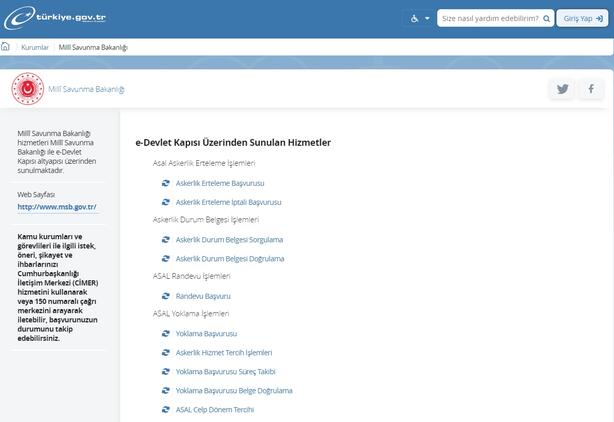The height and width of the screenshot is (422, 614).
Task: Open Askerlik Durum Belgesi Doğrulama
Action: click(230, 259)
